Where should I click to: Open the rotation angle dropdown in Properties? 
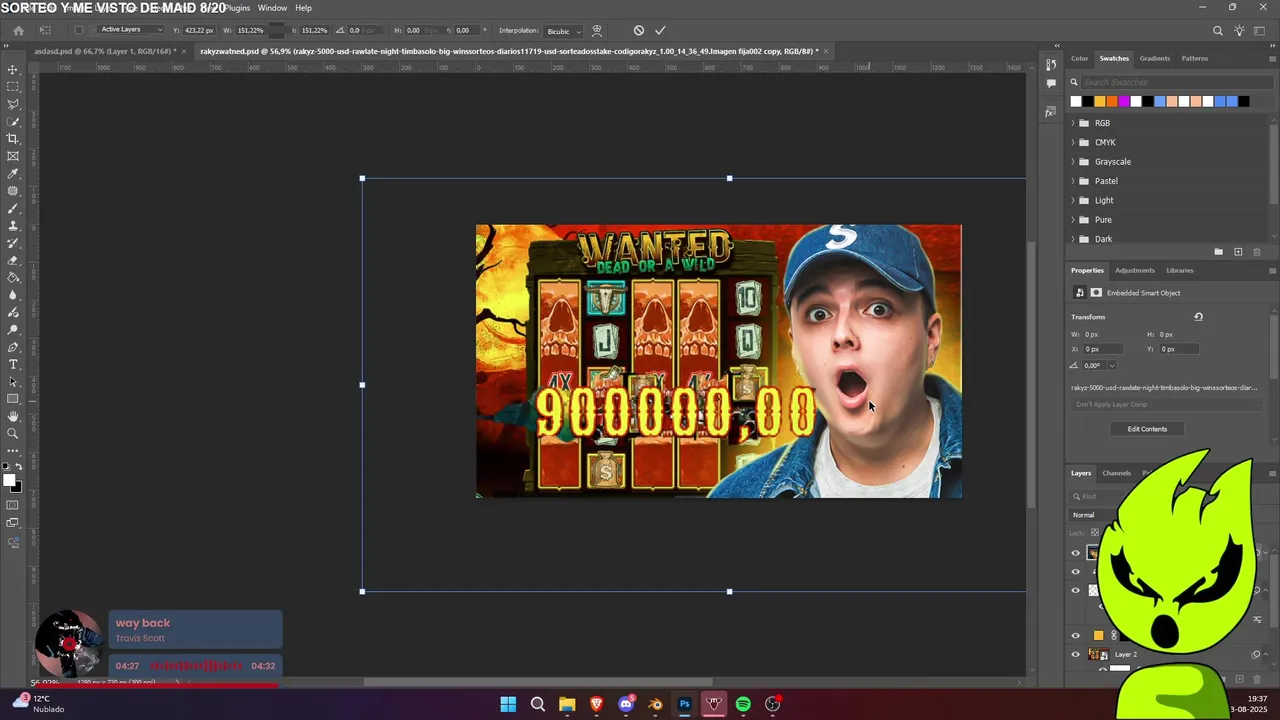coord(1112,365)
